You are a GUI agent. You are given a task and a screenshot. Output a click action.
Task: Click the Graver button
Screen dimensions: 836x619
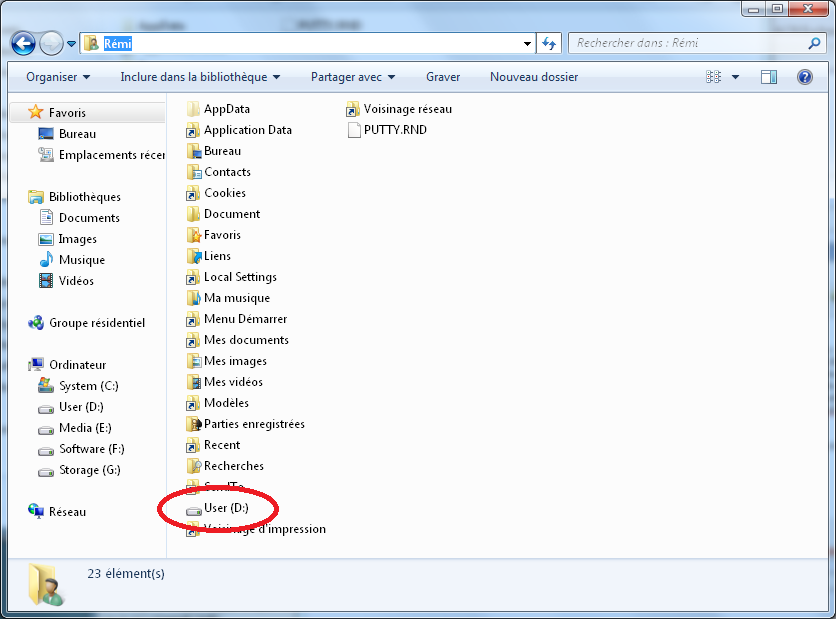[x=443, y=77]
